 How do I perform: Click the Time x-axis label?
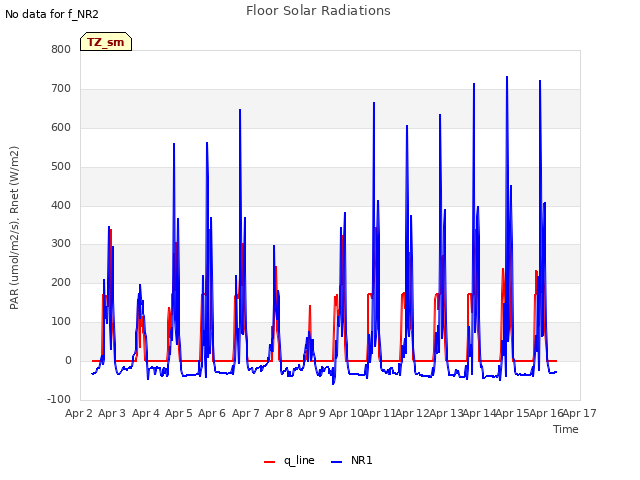click(x=566, y=429)
